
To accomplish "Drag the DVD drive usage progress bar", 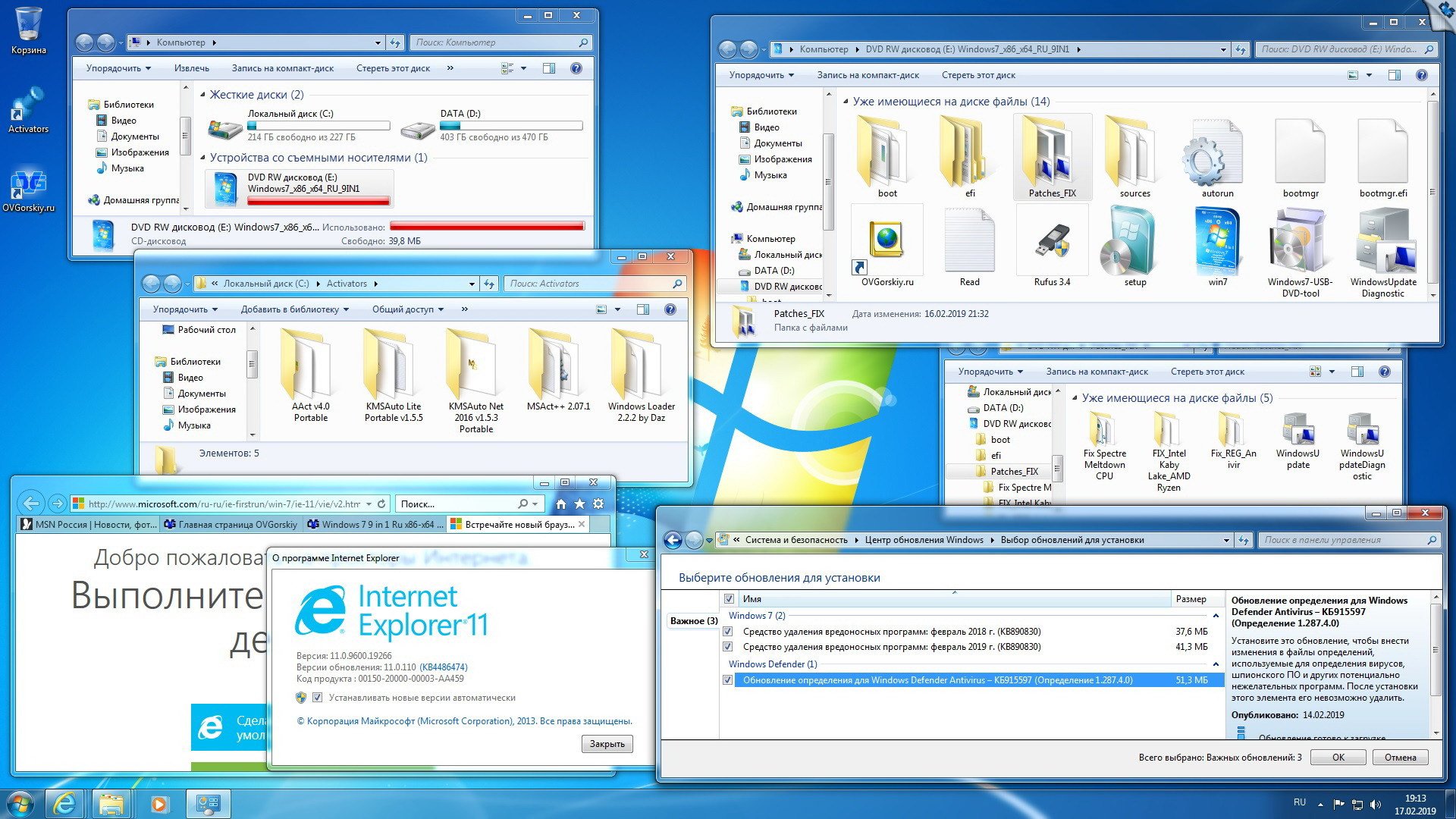I will coord(449,225).
